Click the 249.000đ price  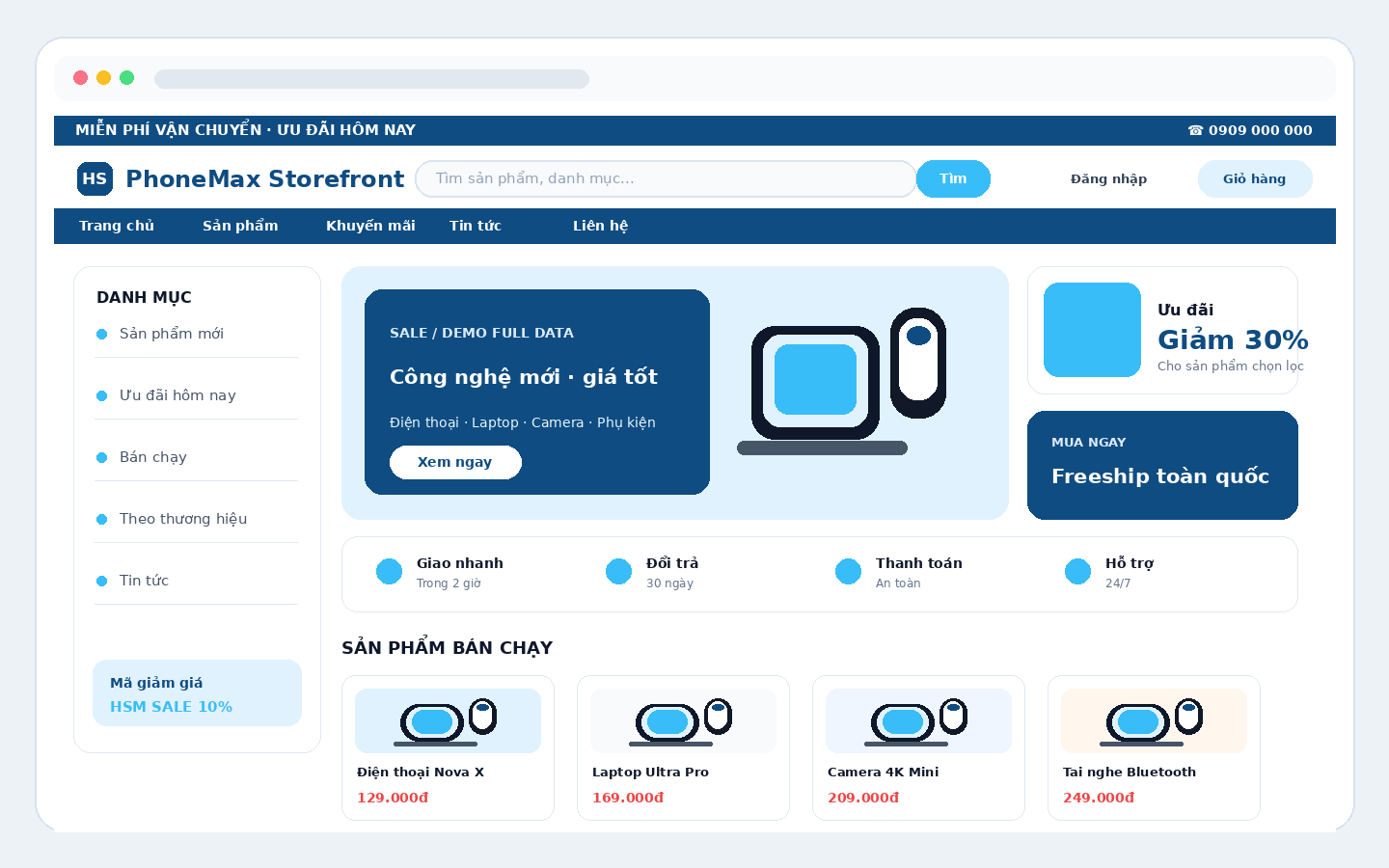tap(1099, 798)
